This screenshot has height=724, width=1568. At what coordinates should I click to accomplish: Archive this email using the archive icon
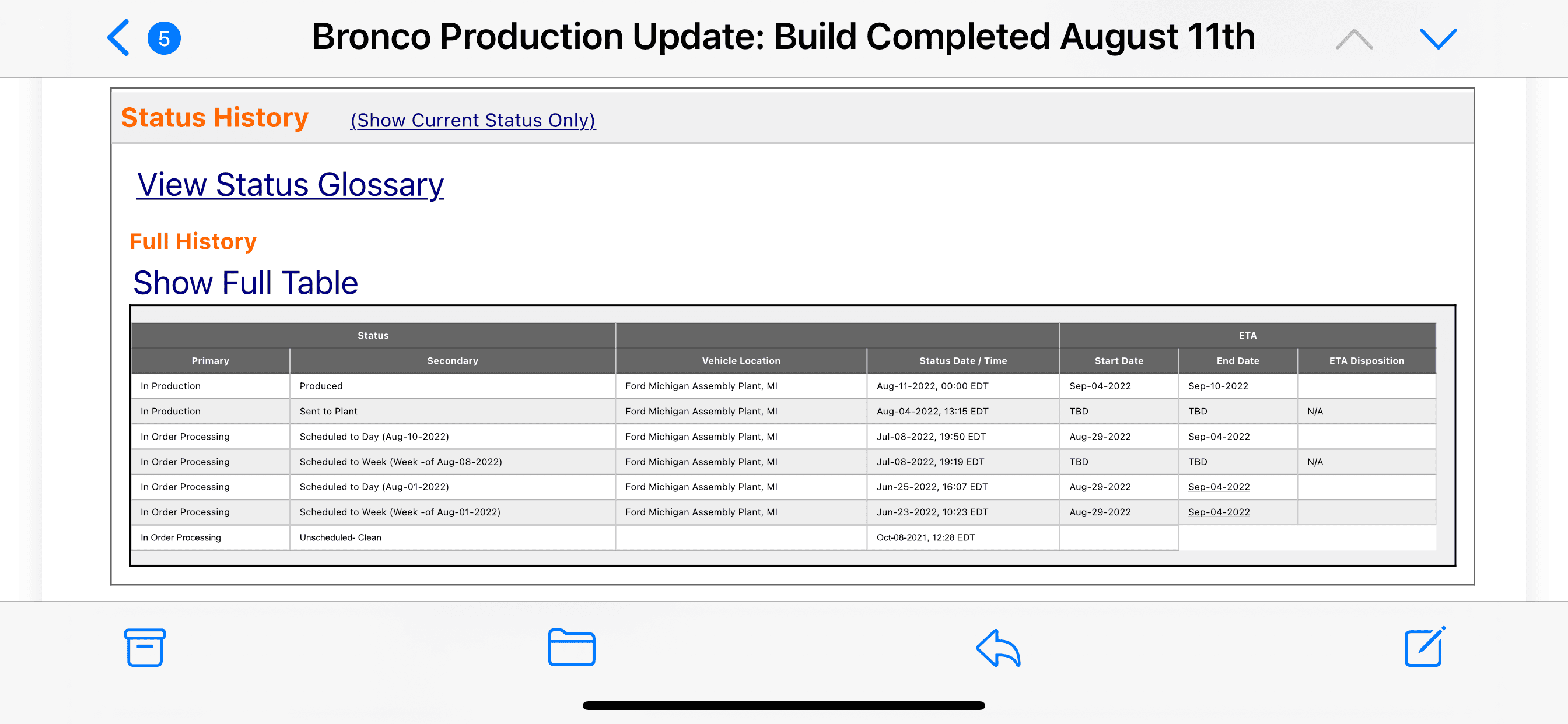145,647
